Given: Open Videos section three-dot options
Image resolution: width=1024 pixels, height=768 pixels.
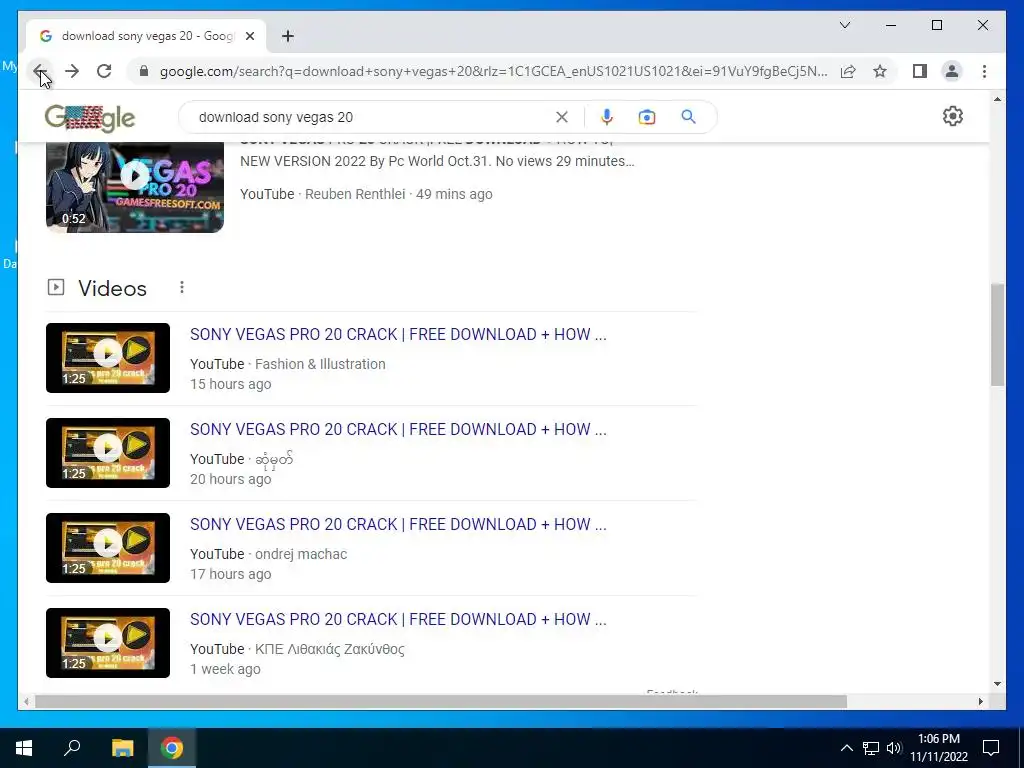Looking at the screenshot, I should pos(182,287).
